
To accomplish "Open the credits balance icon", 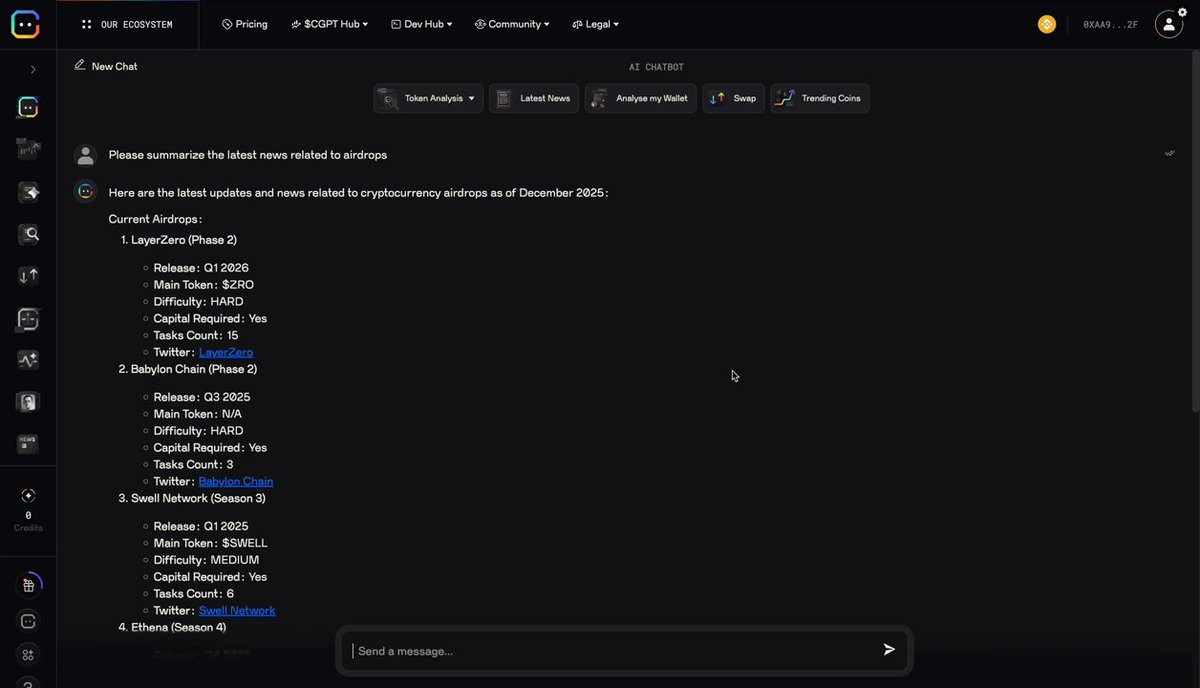I will click(x=28, y=496).
